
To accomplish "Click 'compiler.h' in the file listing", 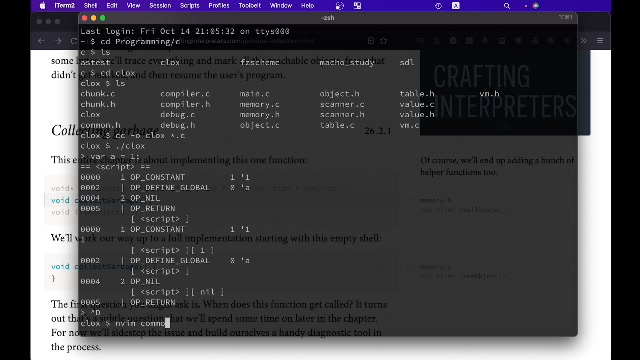I will 185,104.
